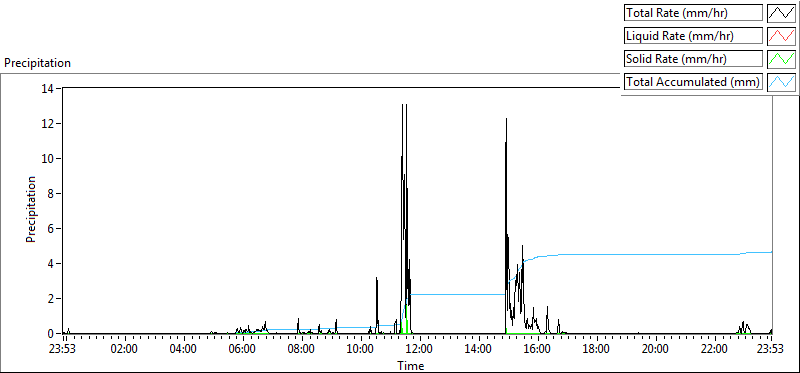
Task: Click the x-axis time label 16:00
Action: coord(537,350)
